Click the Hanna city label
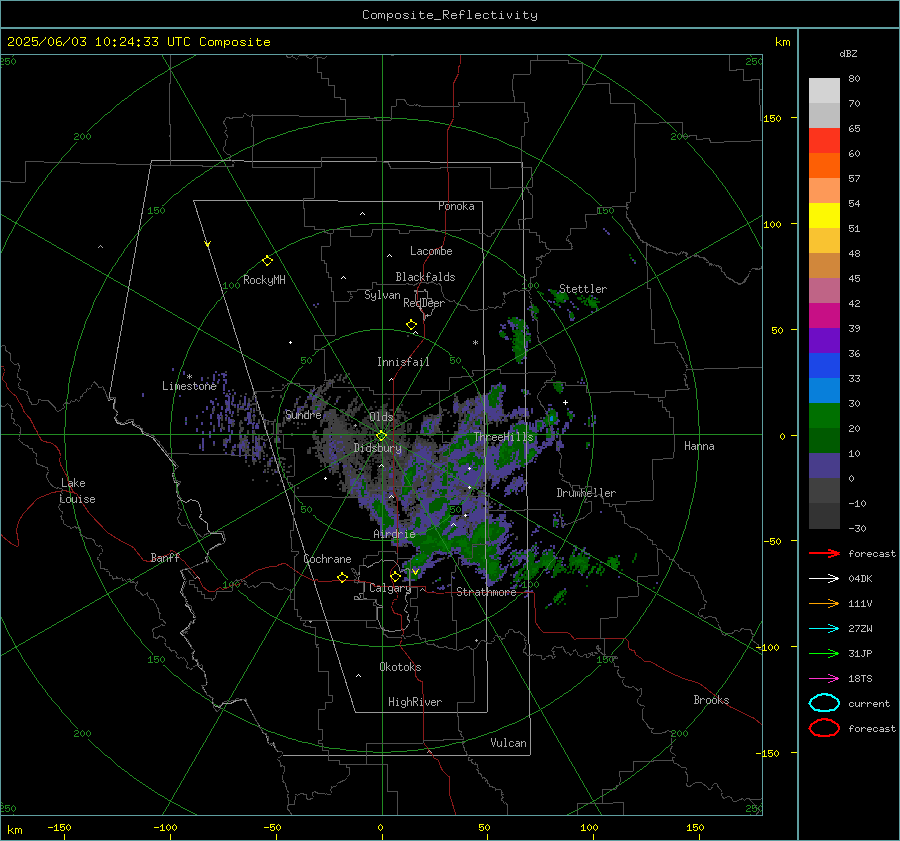This screenshot has height=841, width=900. click(x=699, y=446)
